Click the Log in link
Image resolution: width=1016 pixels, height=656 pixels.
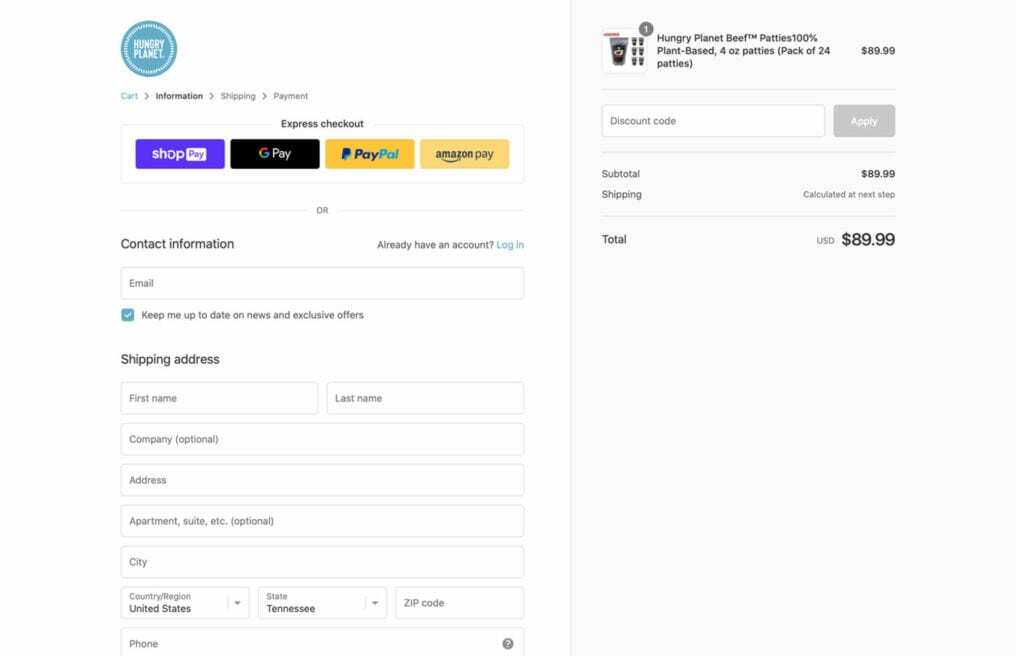pyautogui.click(x=510, y=245)
